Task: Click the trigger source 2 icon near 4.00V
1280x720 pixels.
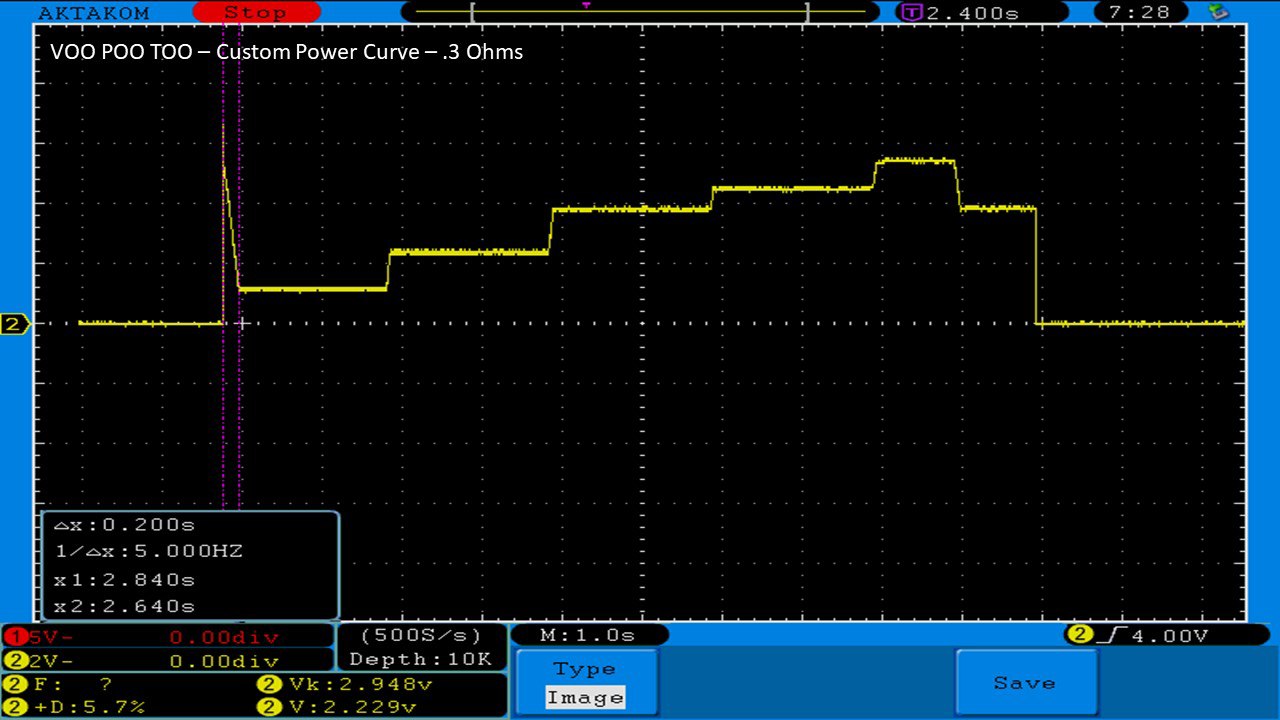Action: click(x=1079, y=635)
